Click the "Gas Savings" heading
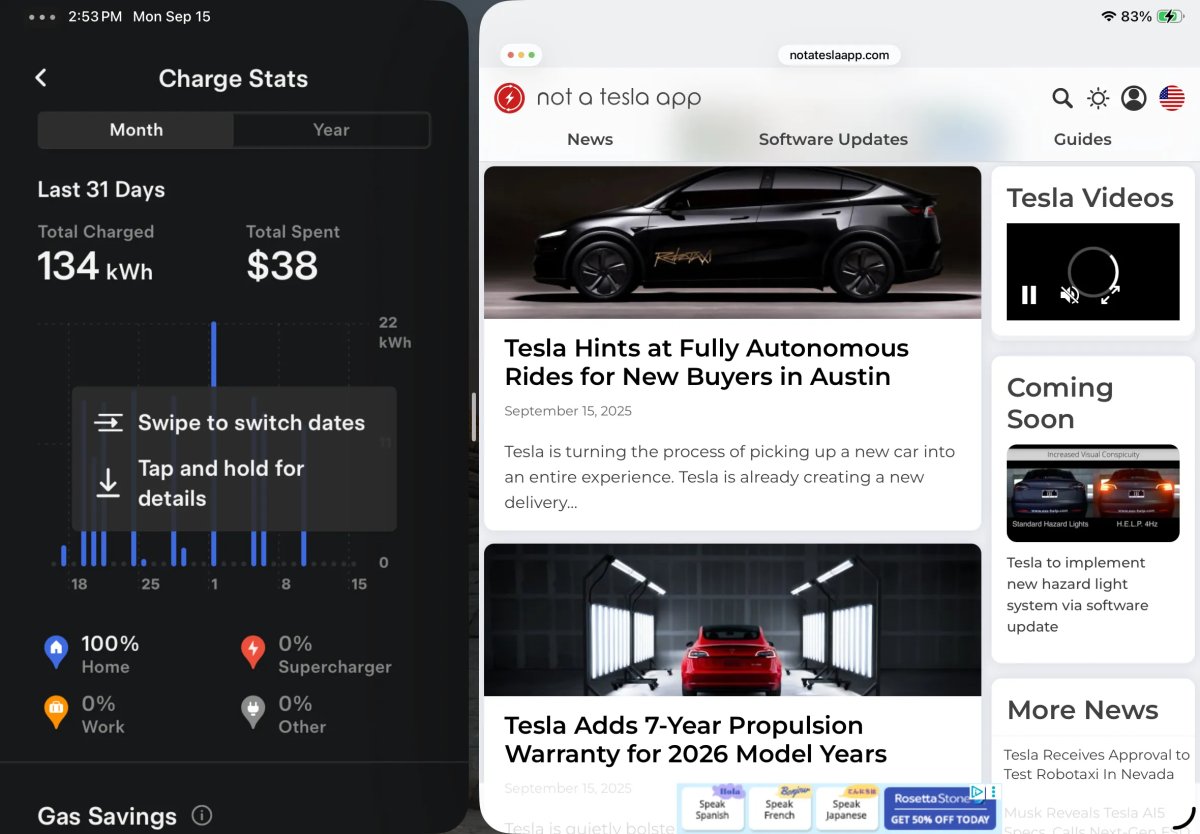Image resolution: width=1200 pixels, height=834 pixels. pos(107,816)
